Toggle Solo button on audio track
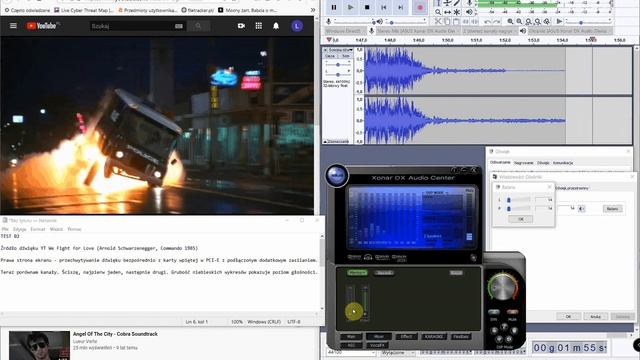Viewport: 640px width, 360px height. (345, 56)
